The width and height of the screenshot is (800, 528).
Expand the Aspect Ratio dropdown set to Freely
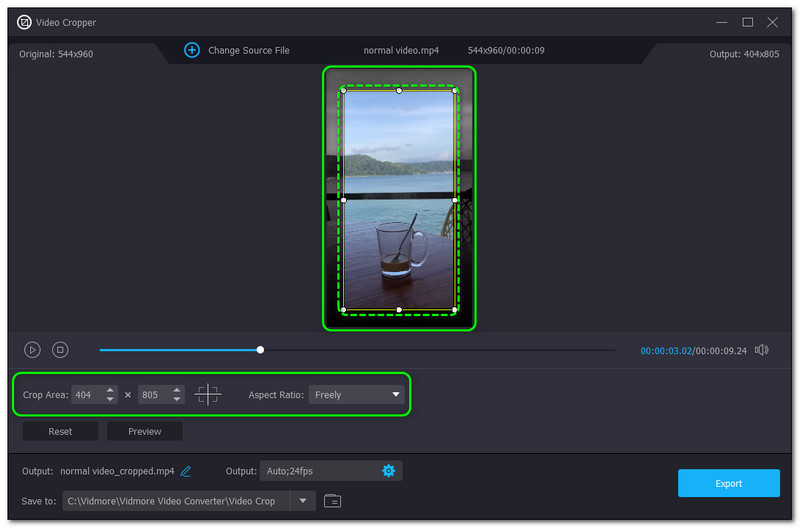pyautogui.click(x=356, y=395)
